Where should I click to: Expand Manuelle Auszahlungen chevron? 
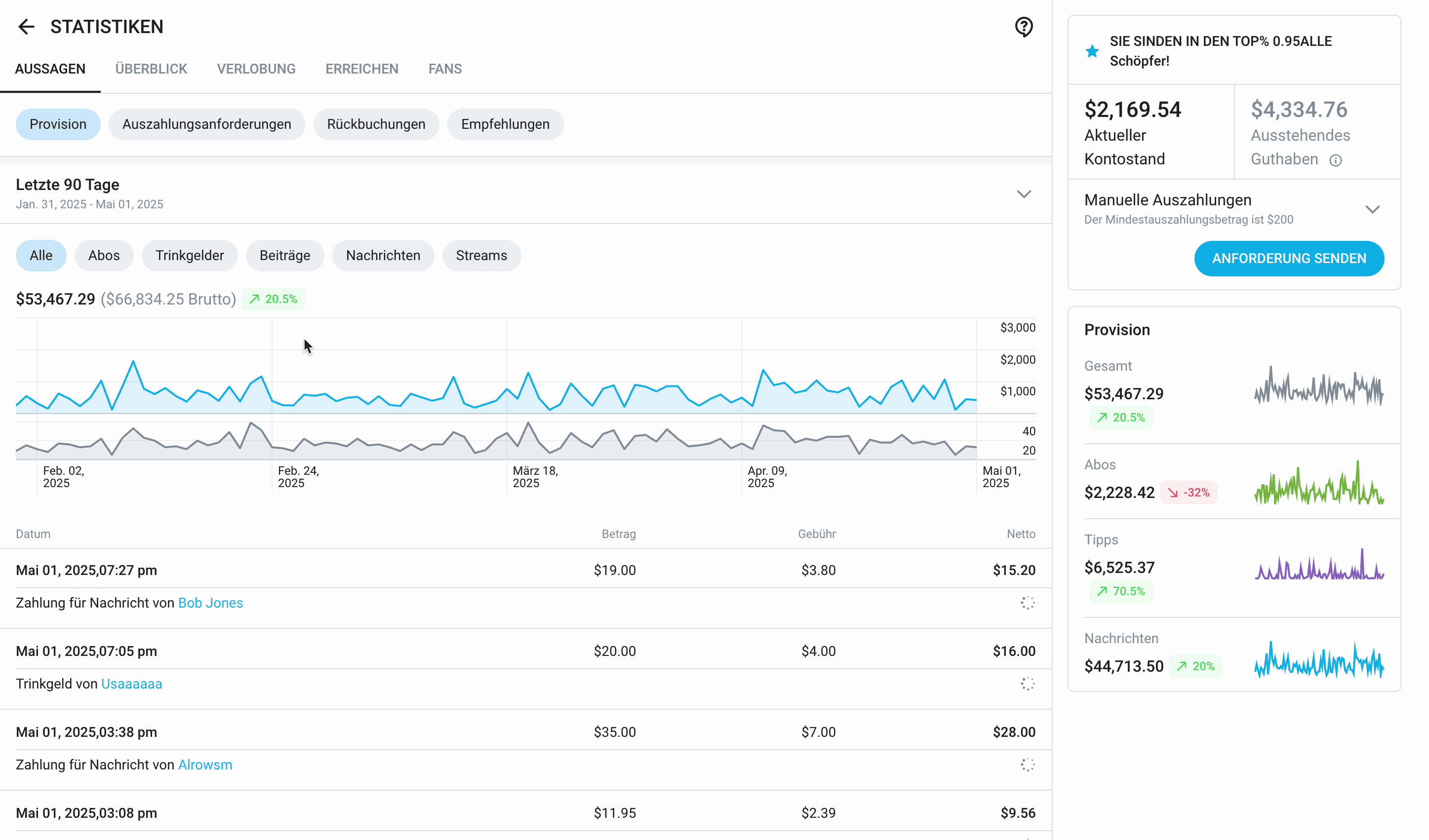click(x=1372, y=209)
